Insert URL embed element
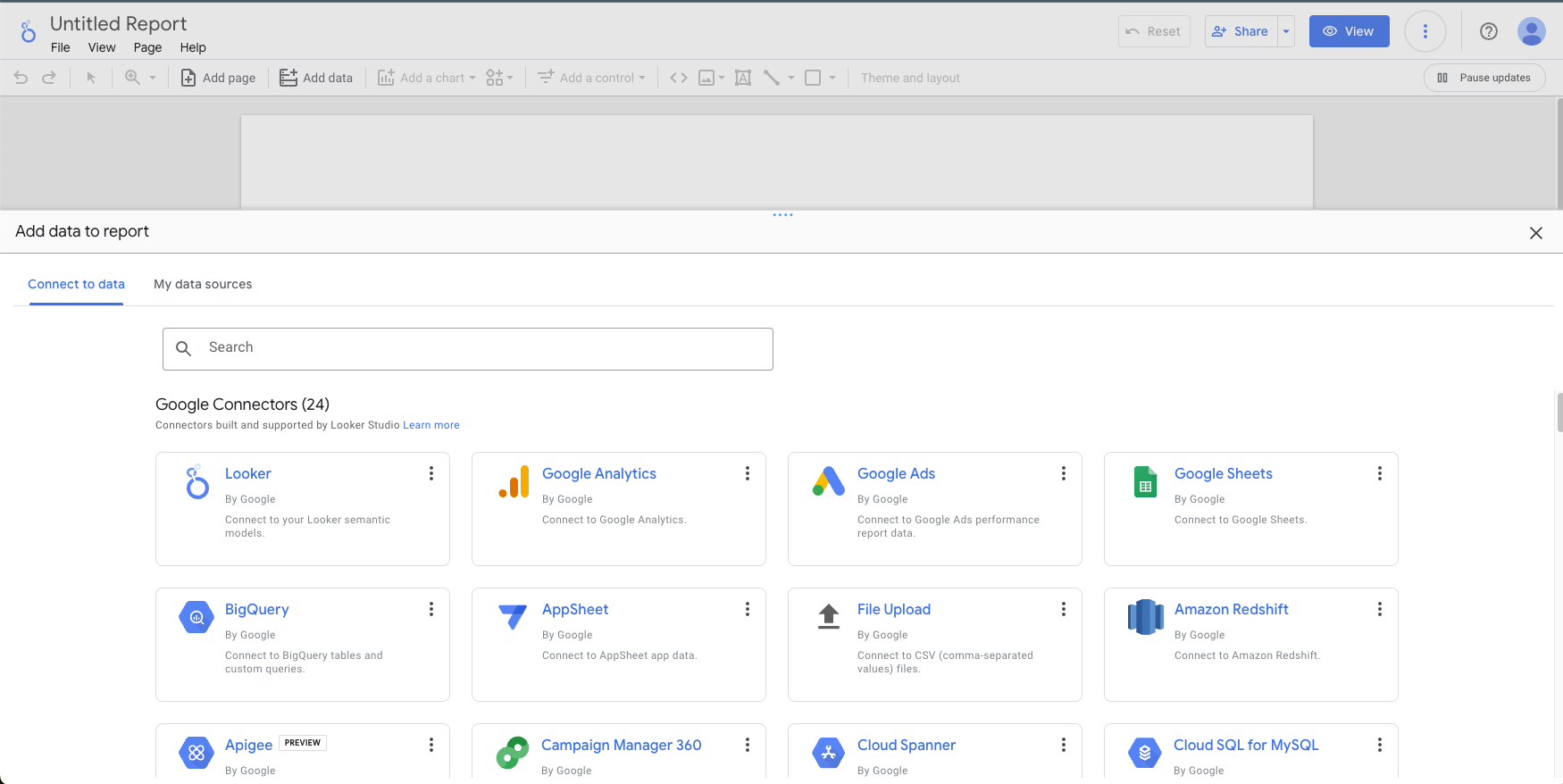1563x784 pixels. coord(679,78)
